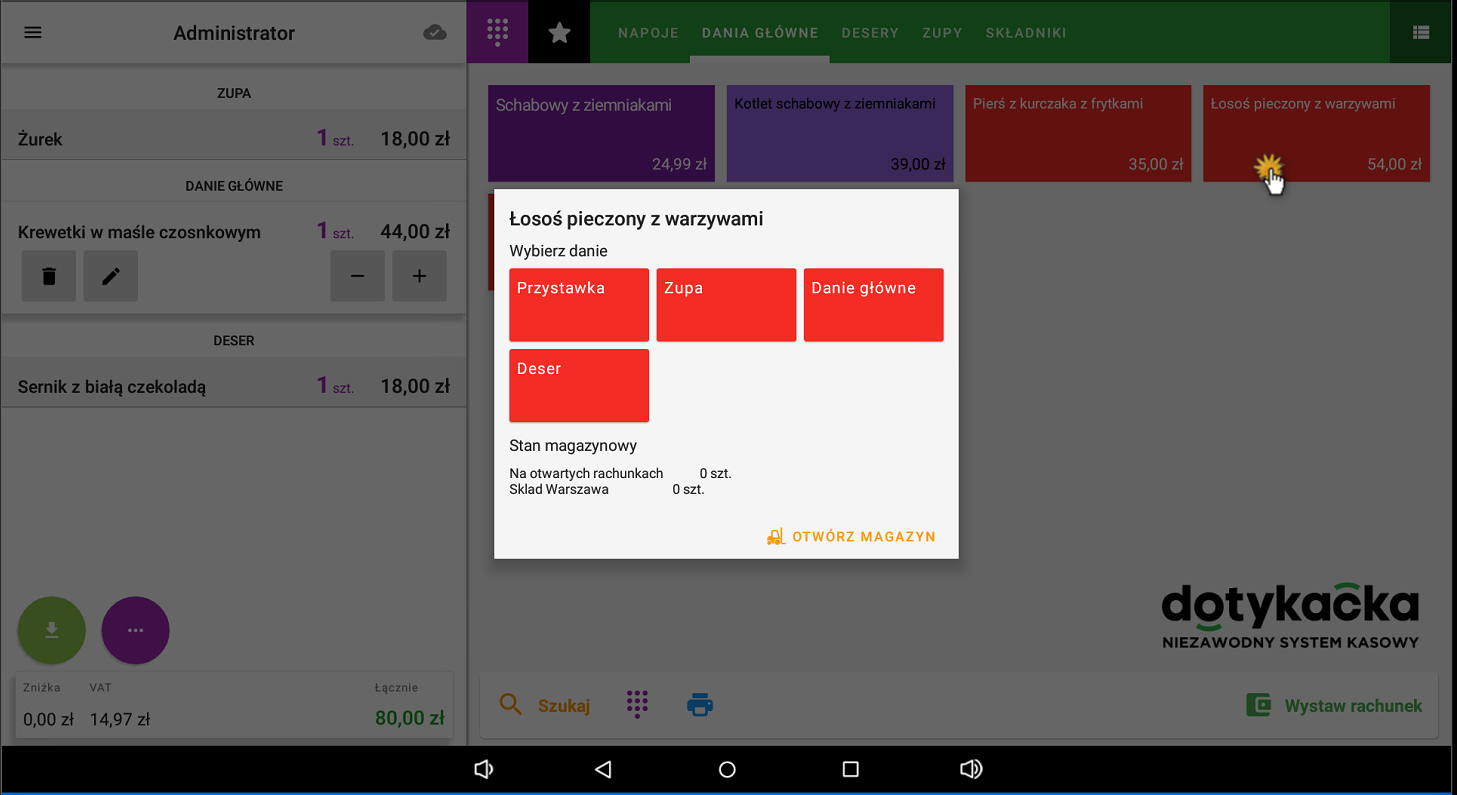Delete Krewetki item with trash icon
Screen dimensions: 1457x795
[x=49, y=276]
